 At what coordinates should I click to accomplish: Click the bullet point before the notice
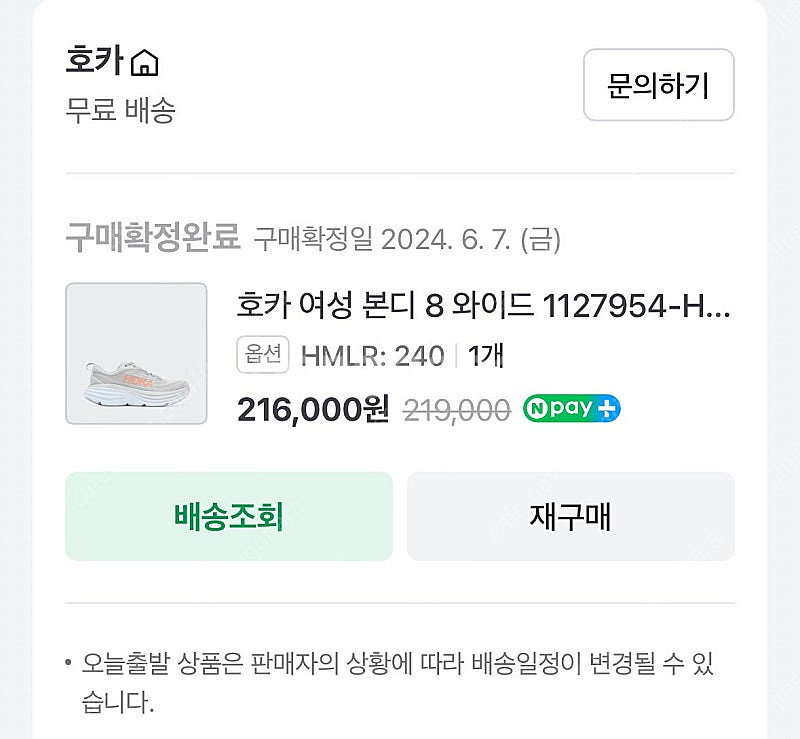click(x=68, y=663)
